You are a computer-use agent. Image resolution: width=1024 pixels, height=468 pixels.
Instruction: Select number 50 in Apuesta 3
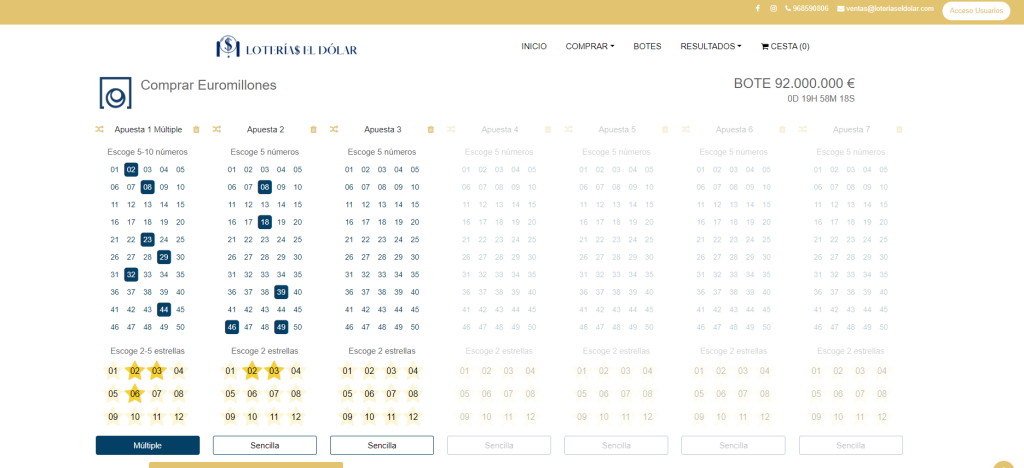(x=415, y=327)
